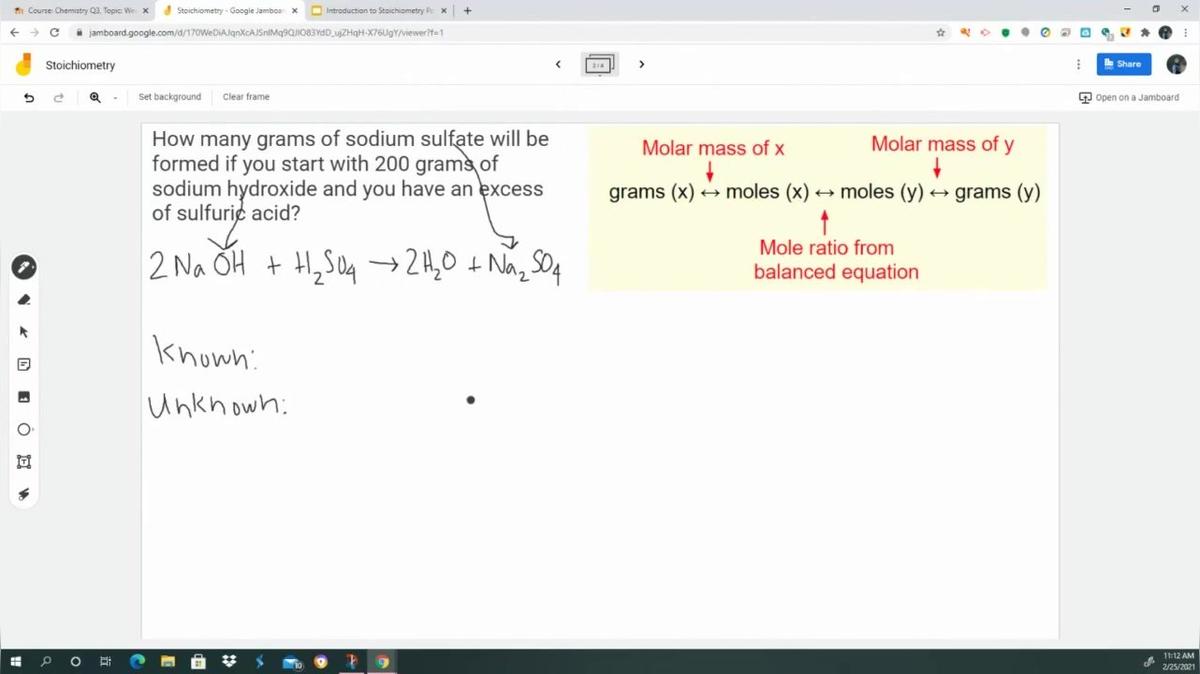The width and height of the screenshot is (1200, 674).
Task: Select the Pen drawing tool
Action: 26,267
